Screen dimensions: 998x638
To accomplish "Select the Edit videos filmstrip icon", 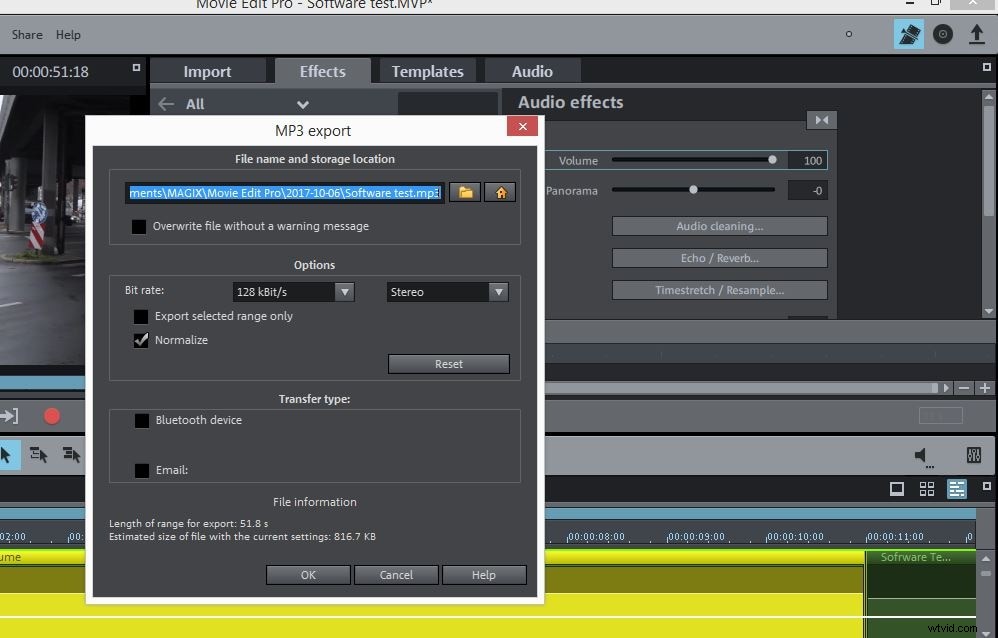I will 909,34.
